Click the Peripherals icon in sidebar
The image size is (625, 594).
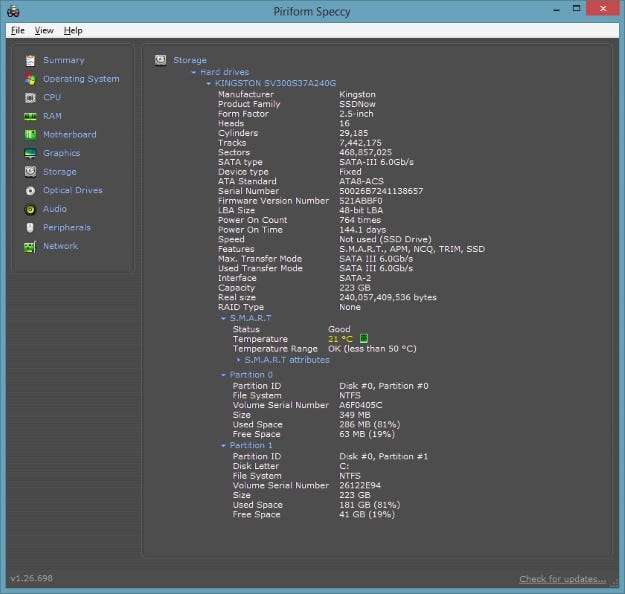(x=30, y=227)
